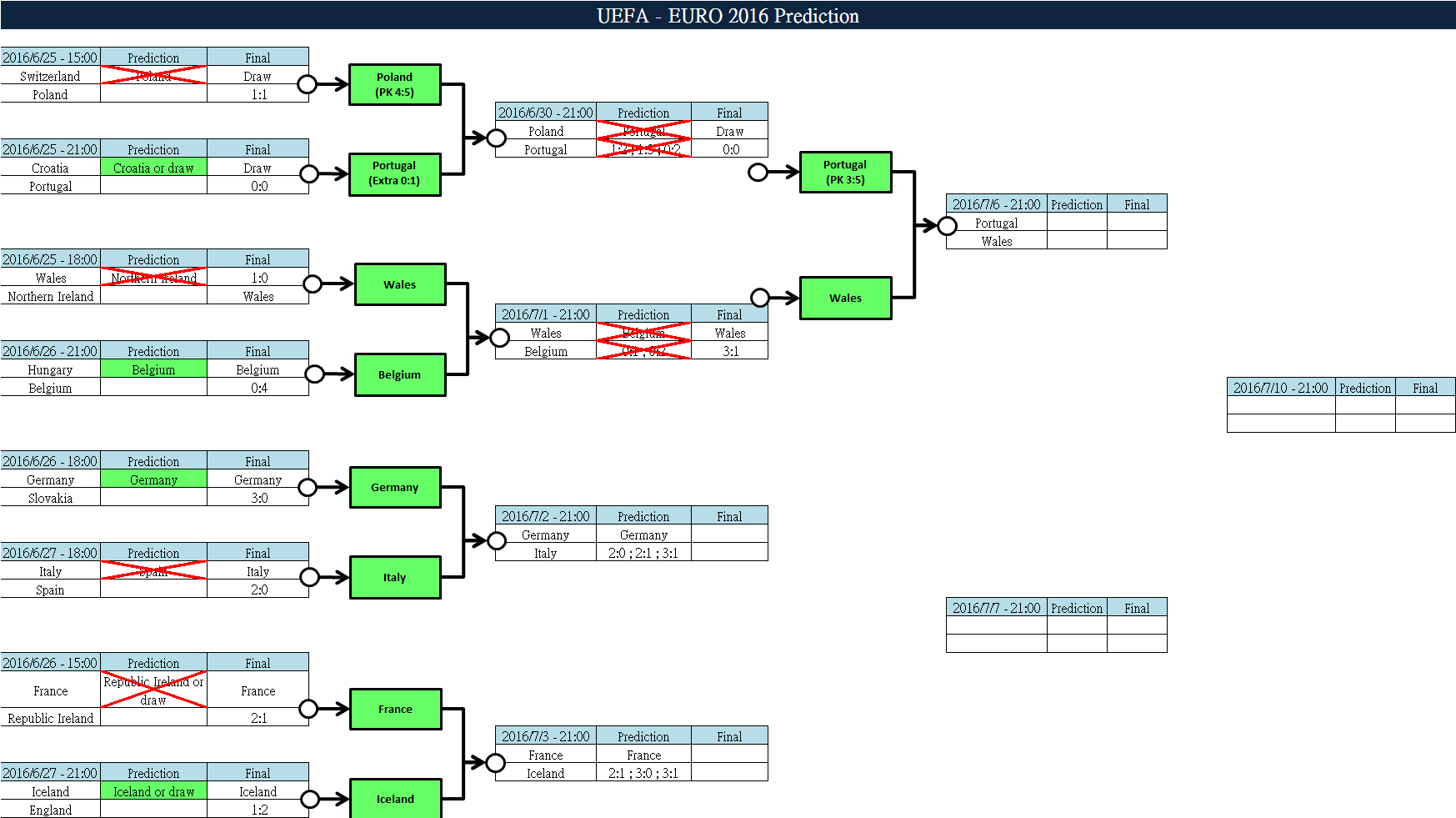
Task: Select the '2:0 ; 2:1 ; 3:1' prediction score cell
Action: (x=643, y=553)
